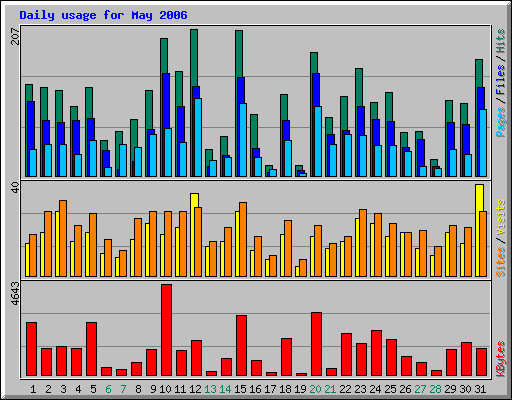Click day label '1' on the axis
Image resolution: width=512 pixels, height=400 pixels.
[x=33, y=389]
